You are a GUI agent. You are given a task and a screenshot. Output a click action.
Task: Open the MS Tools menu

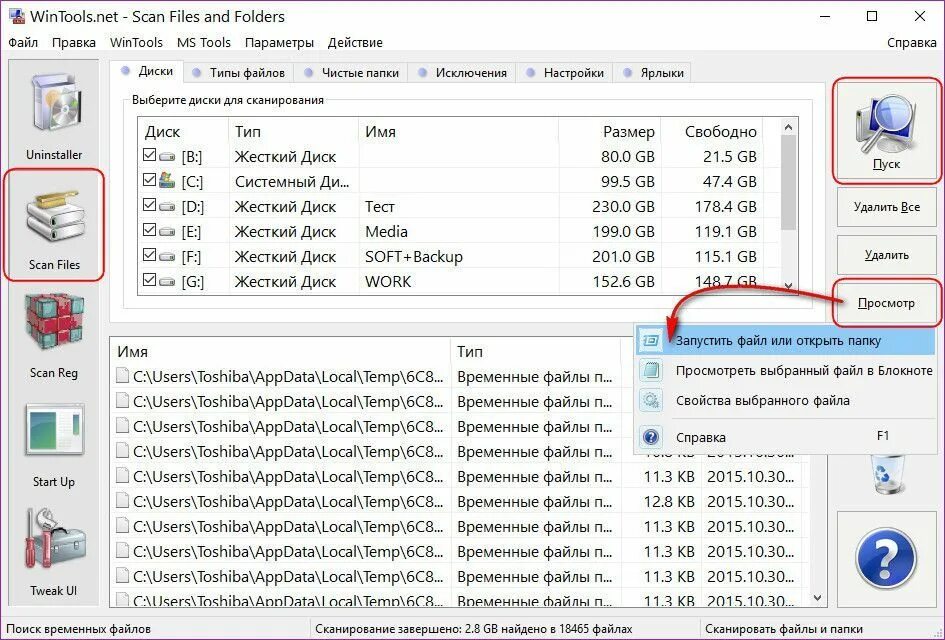(204, 42)
